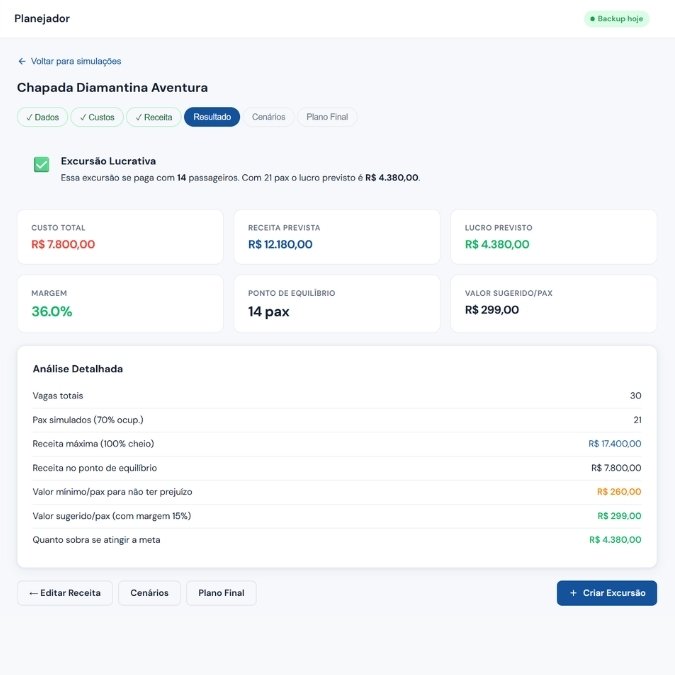Viewport: 675px width, 675px height.
Task: Select the Resultado step tab
Action: (x=212, y=117)
